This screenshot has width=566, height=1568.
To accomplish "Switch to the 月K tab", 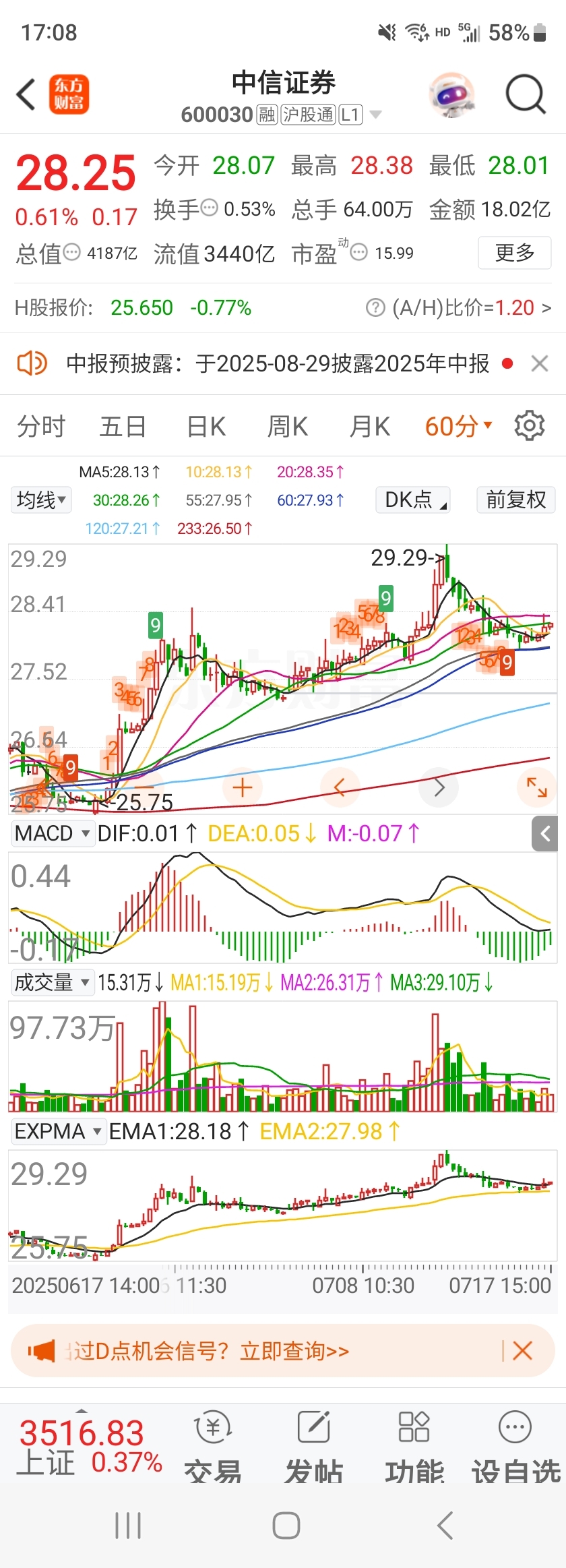I will pos(370,426).
